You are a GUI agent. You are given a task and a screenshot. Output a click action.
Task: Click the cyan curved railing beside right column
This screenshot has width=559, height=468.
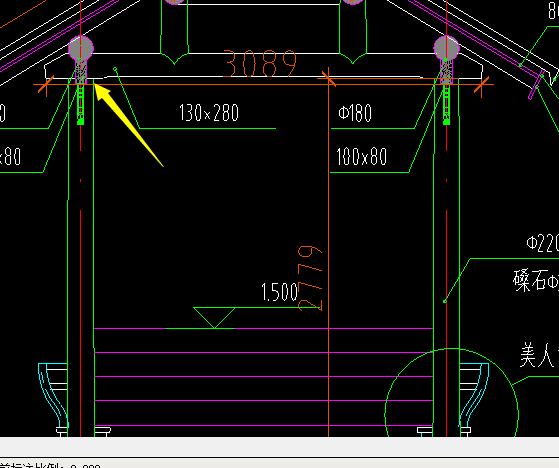(x=474, y=395)
